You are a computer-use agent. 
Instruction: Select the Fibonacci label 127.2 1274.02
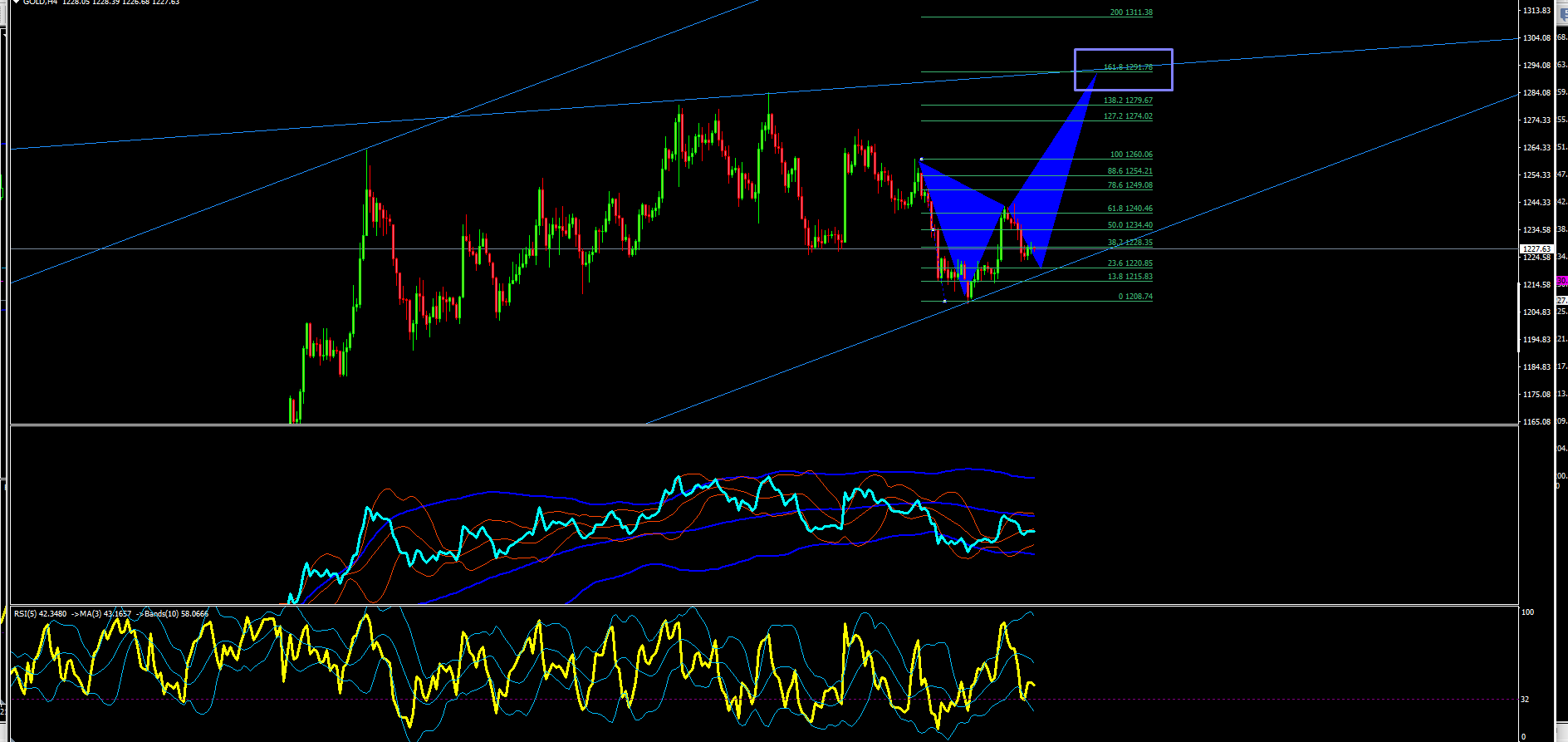click(x=1128, y=116)
